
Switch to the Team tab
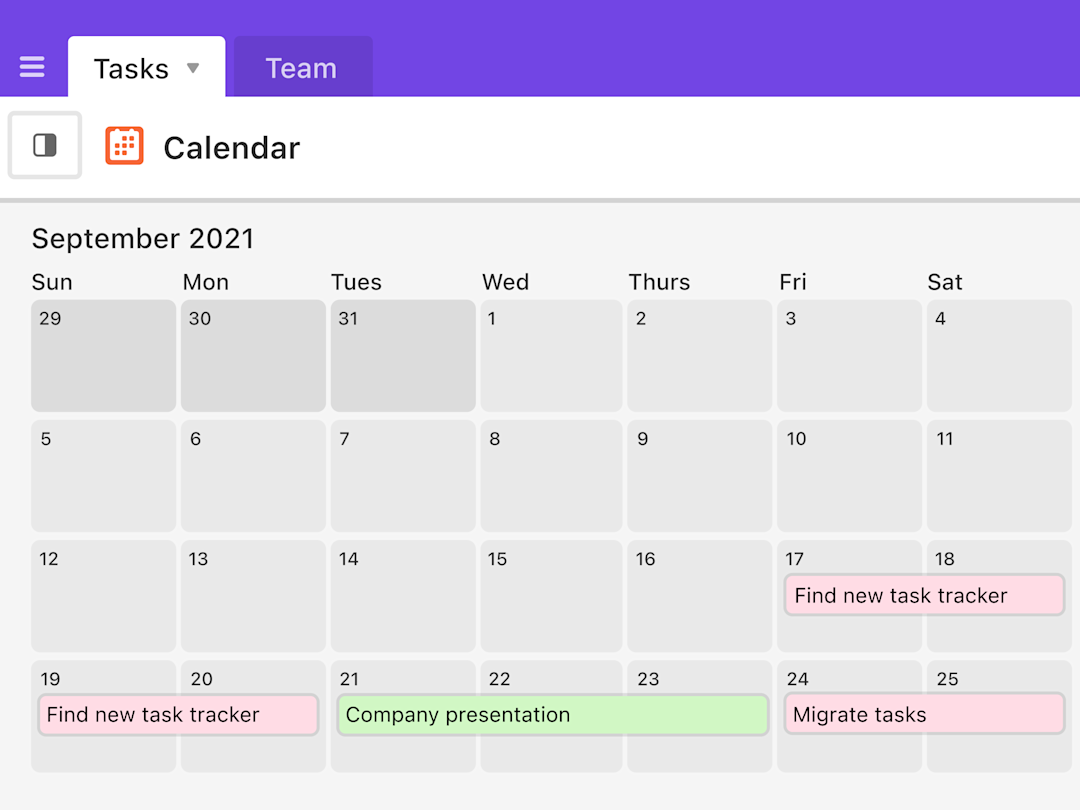(301, 67)
